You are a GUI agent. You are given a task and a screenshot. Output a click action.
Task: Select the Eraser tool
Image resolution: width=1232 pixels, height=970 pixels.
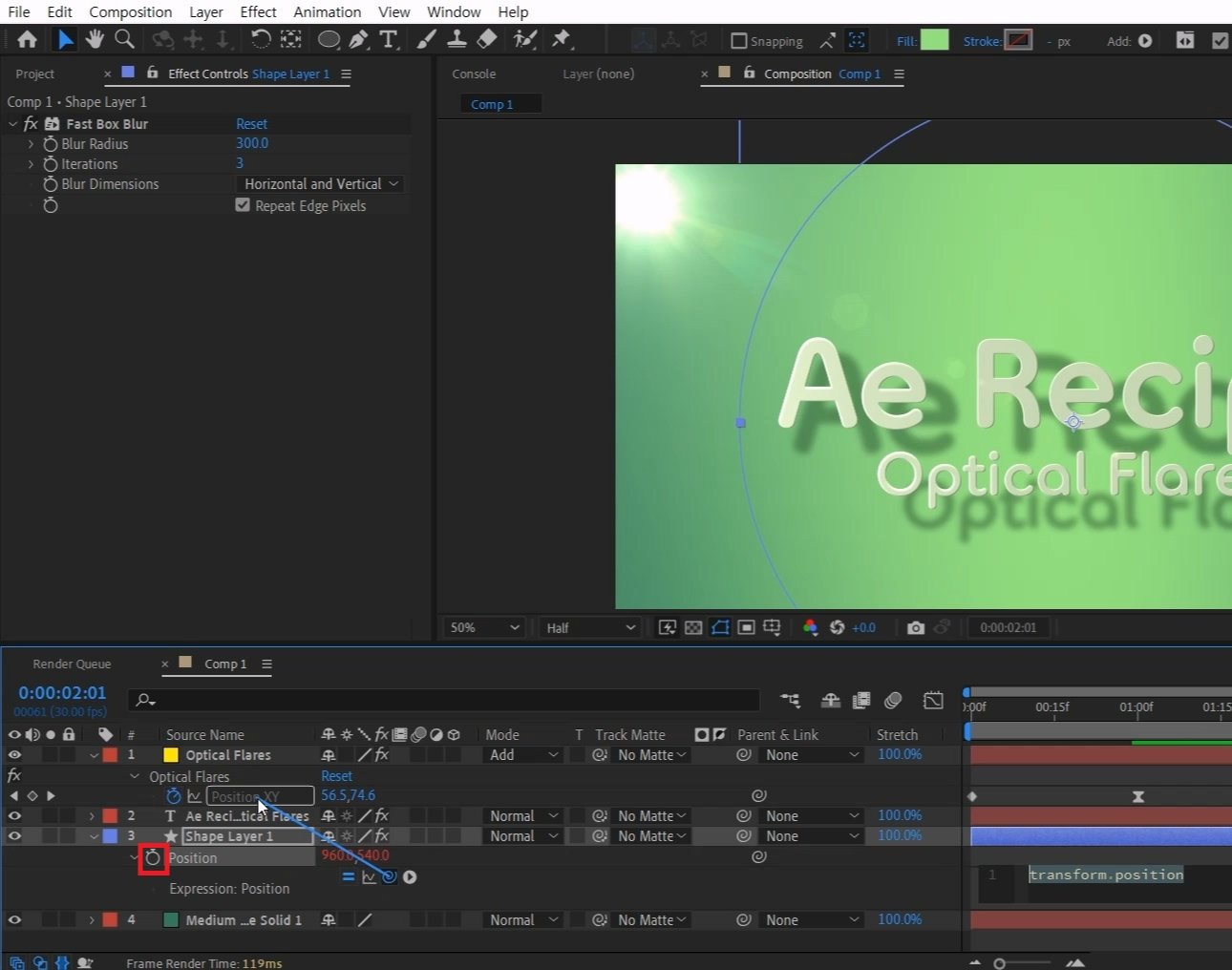487,39
